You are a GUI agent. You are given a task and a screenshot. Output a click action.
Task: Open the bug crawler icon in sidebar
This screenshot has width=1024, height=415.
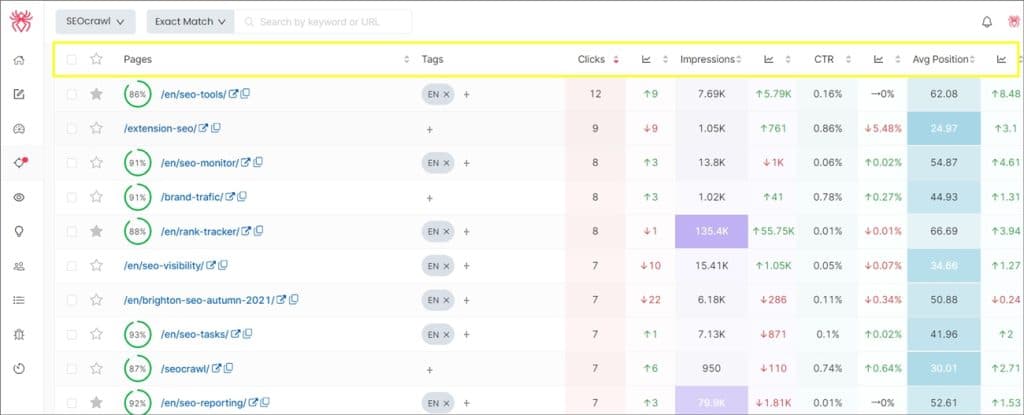point(19,334)
